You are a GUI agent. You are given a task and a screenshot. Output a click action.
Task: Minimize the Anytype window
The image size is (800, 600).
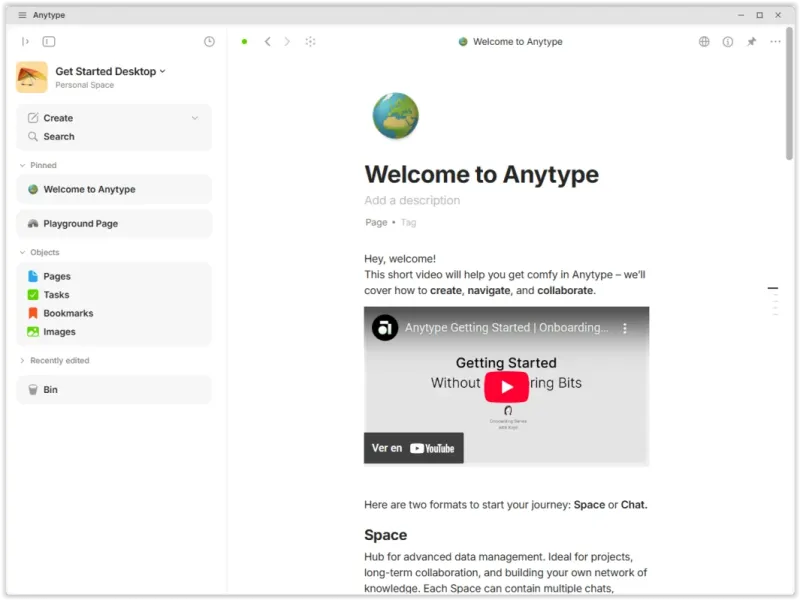click(741, 15)
